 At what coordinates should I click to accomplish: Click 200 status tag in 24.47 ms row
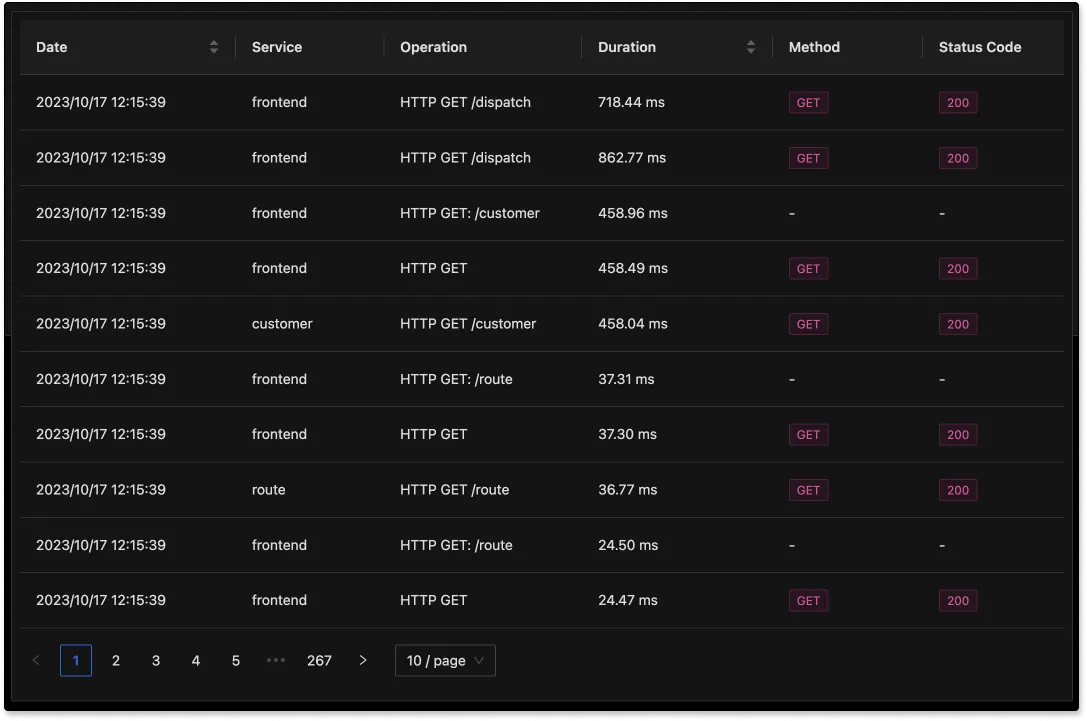(958, 600)
